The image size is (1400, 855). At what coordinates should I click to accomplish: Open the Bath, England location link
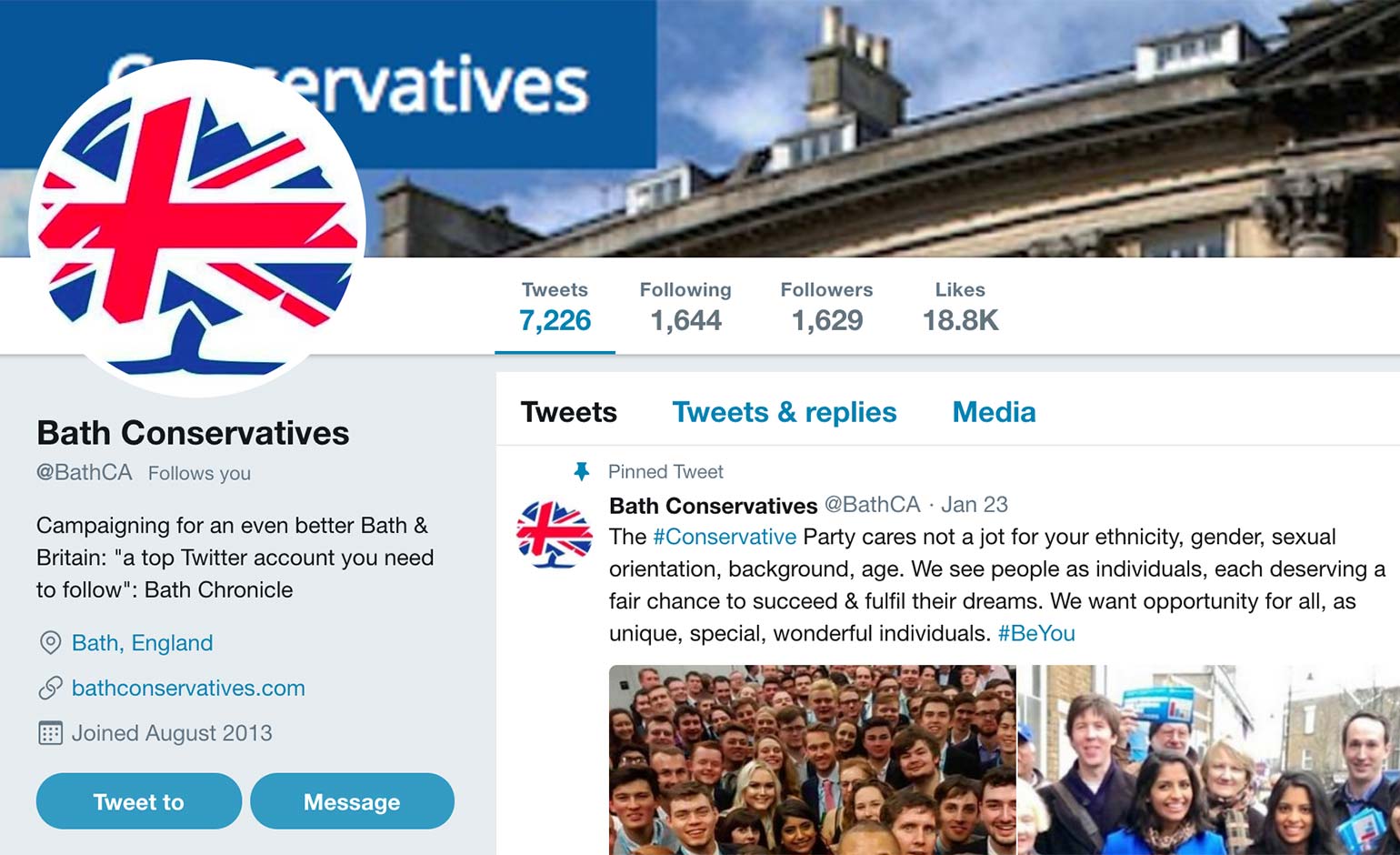[x=142, y=643]
